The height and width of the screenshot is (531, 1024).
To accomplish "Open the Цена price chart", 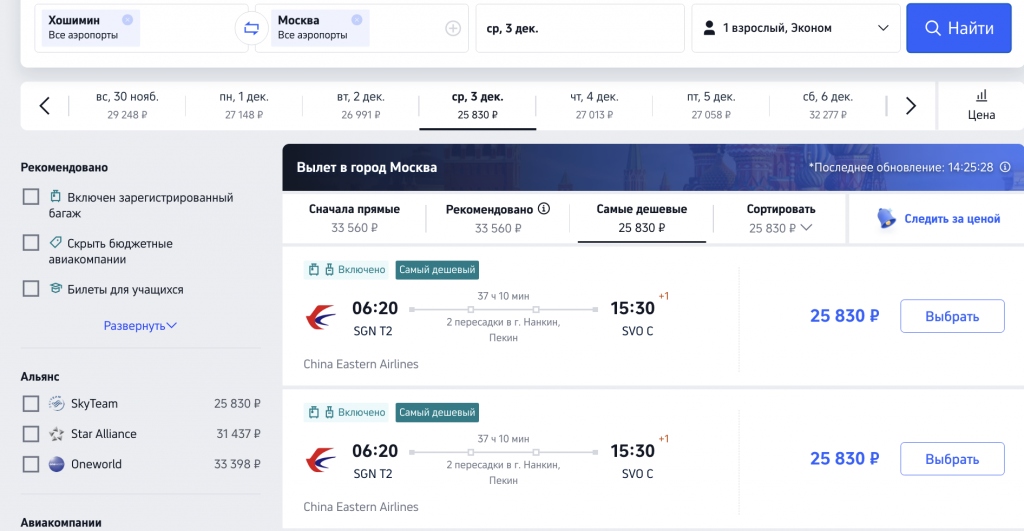I will (x=981, y=106).
